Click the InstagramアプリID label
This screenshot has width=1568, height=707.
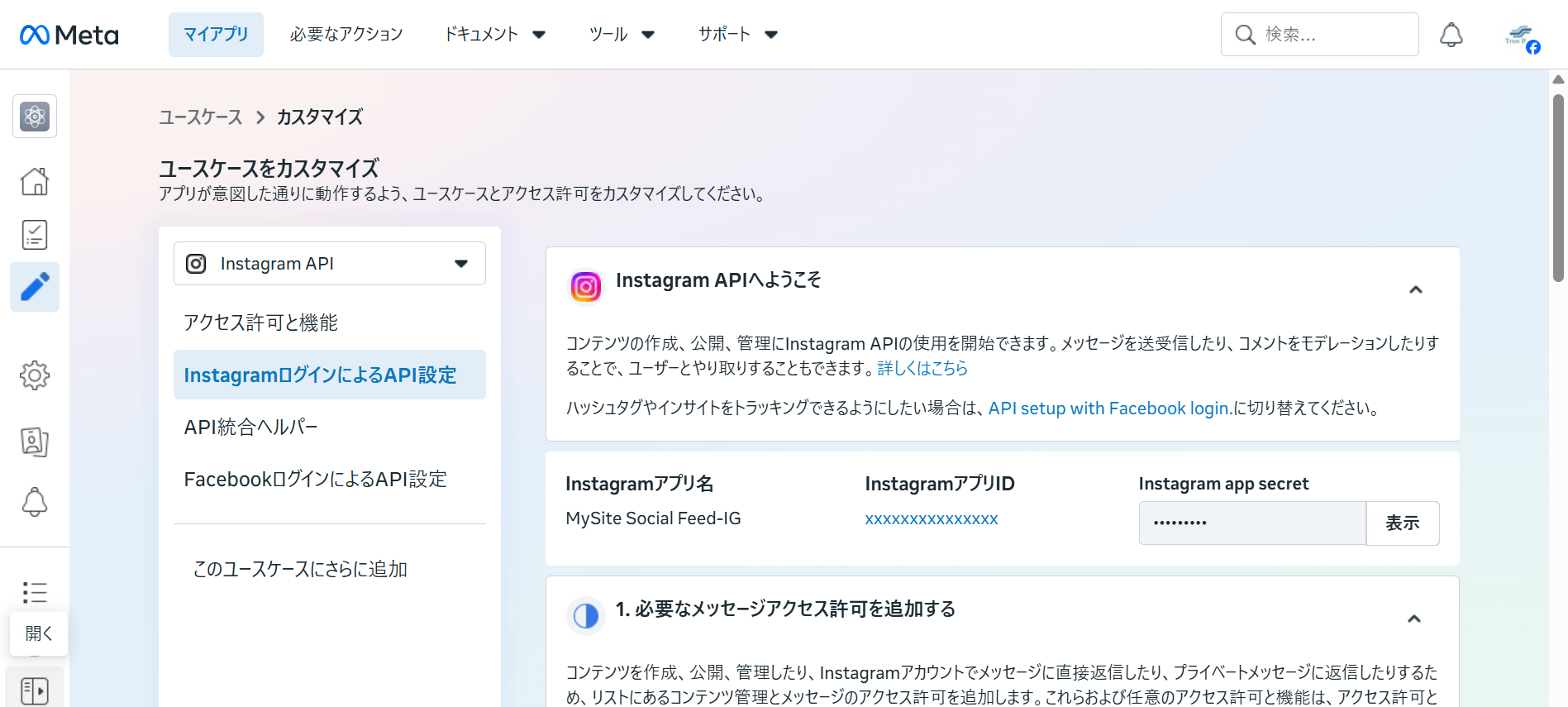pos(940,484)
